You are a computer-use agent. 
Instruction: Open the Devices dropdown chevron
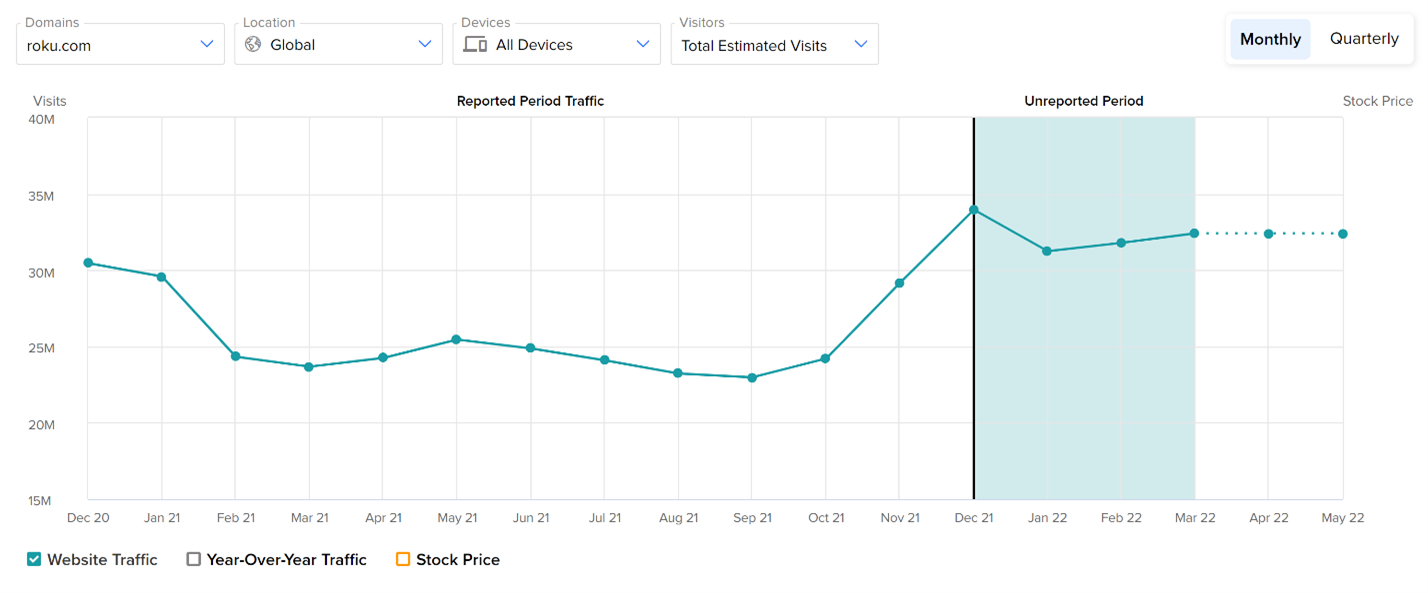point(643,44)
